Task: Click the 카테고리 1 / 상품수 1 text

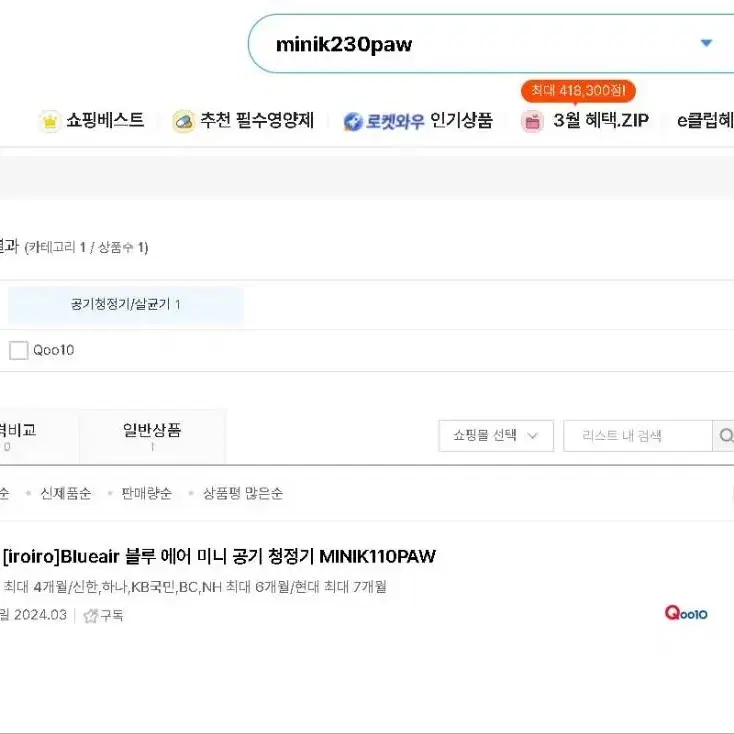Action: [86, 247]
